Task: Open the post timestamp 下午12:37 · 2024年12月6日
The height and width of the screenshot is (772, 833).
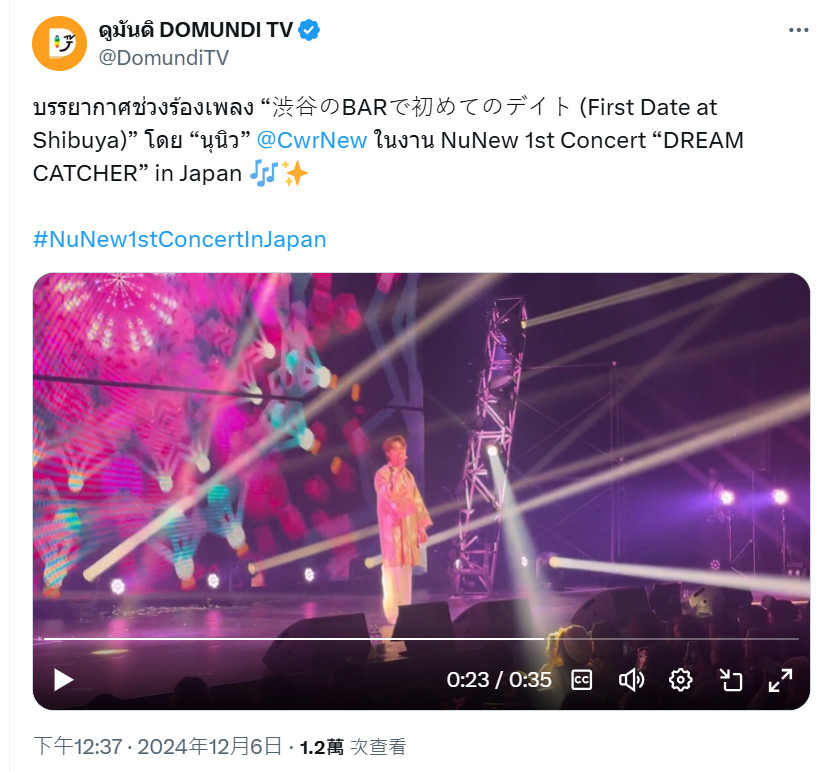Action: pos(158,746)
